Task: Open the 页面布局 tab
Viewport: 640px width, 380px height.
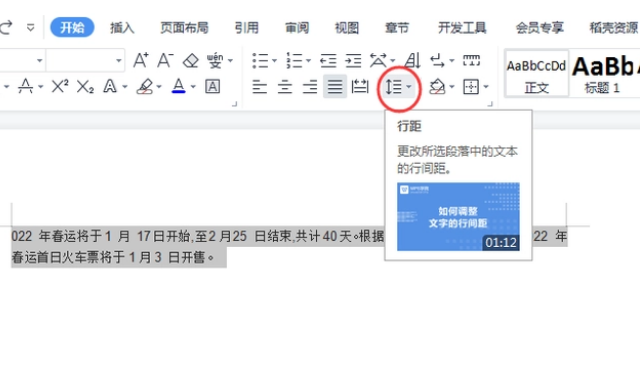Action: pos(184,28)
